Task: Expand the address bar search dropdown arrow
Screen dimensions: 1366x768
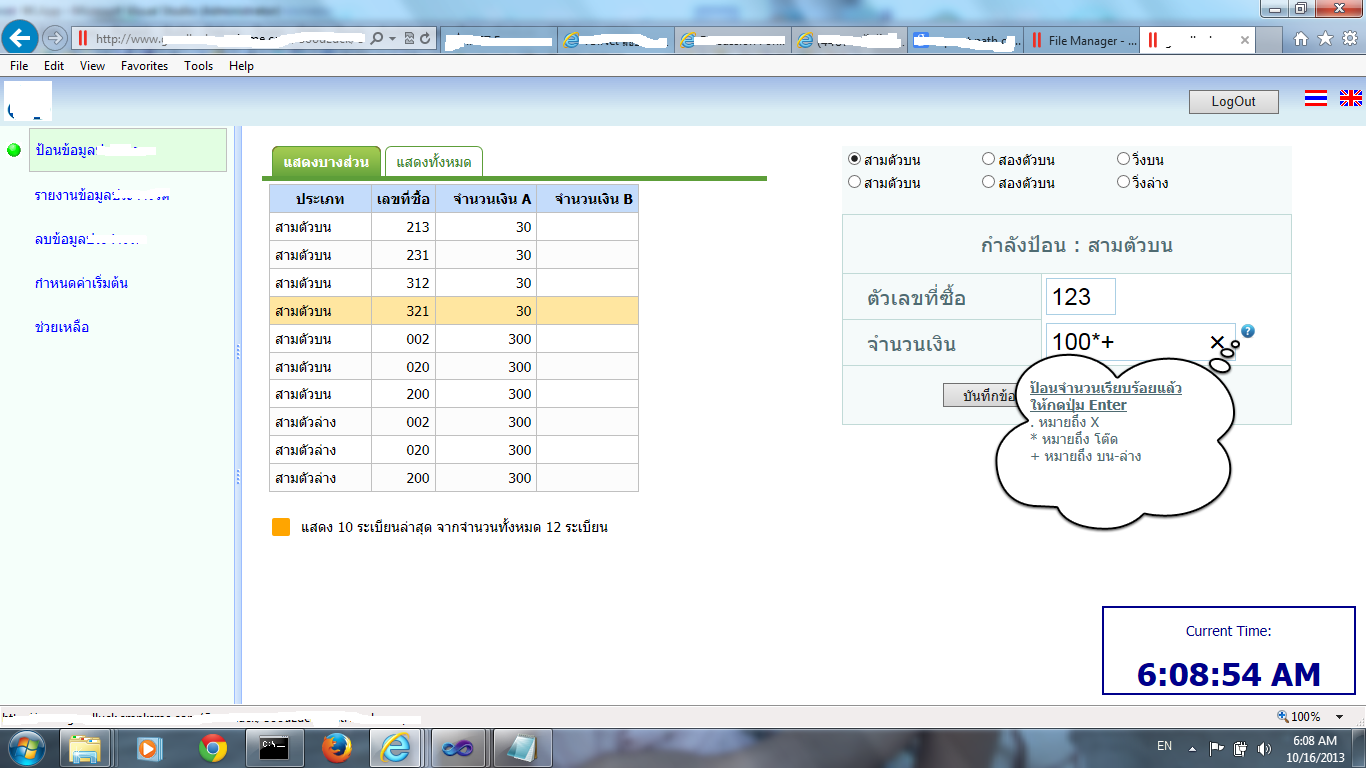Action: tap(393, 39)
